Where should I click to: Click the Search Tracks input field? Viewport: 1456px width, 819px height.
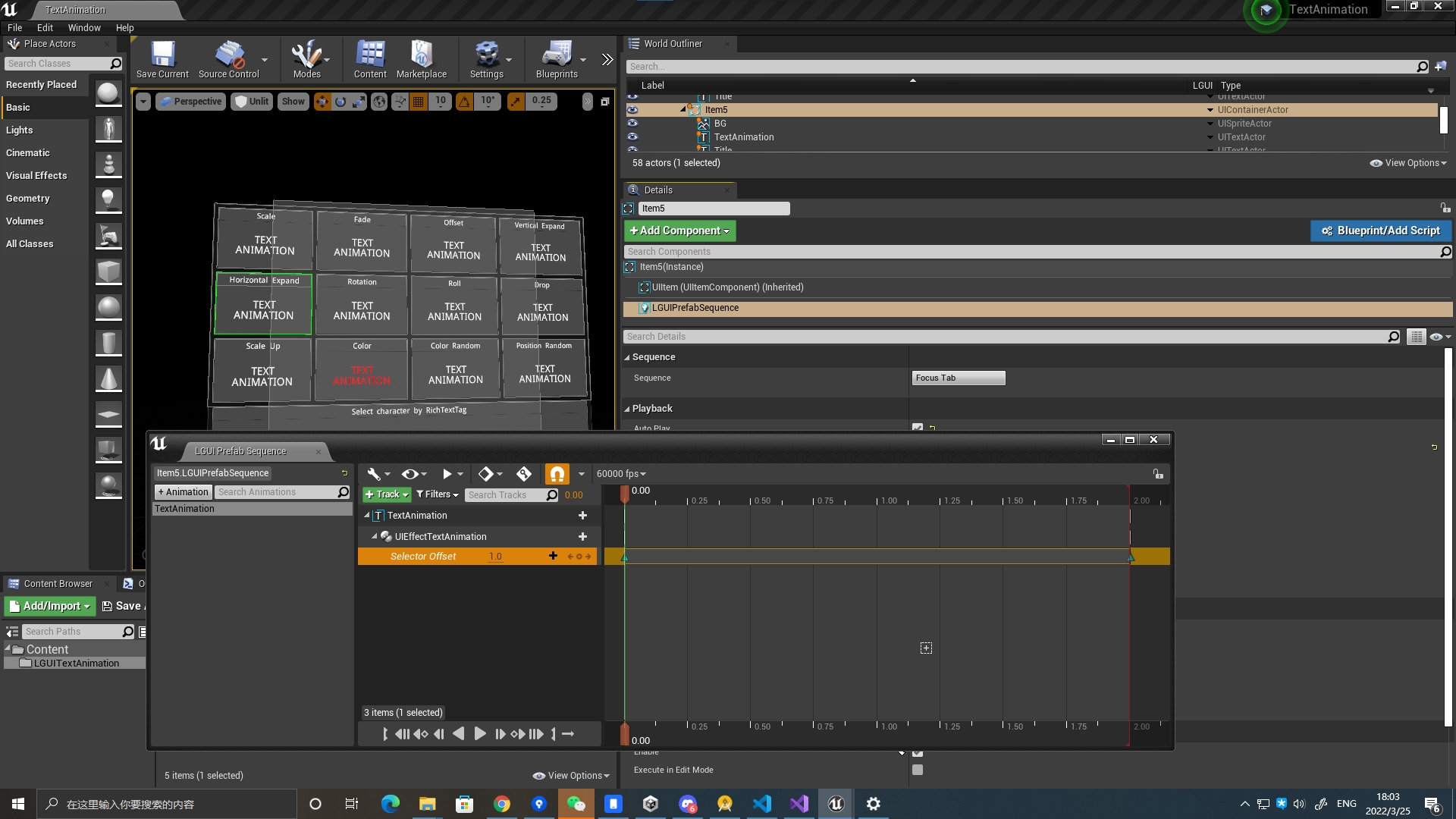tap(508, 494)
